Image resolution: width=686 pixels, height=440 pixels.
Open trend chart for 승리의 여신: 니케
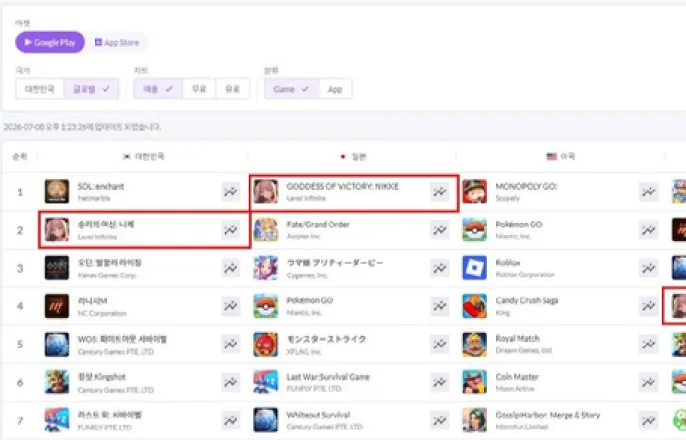click(231, 230)
